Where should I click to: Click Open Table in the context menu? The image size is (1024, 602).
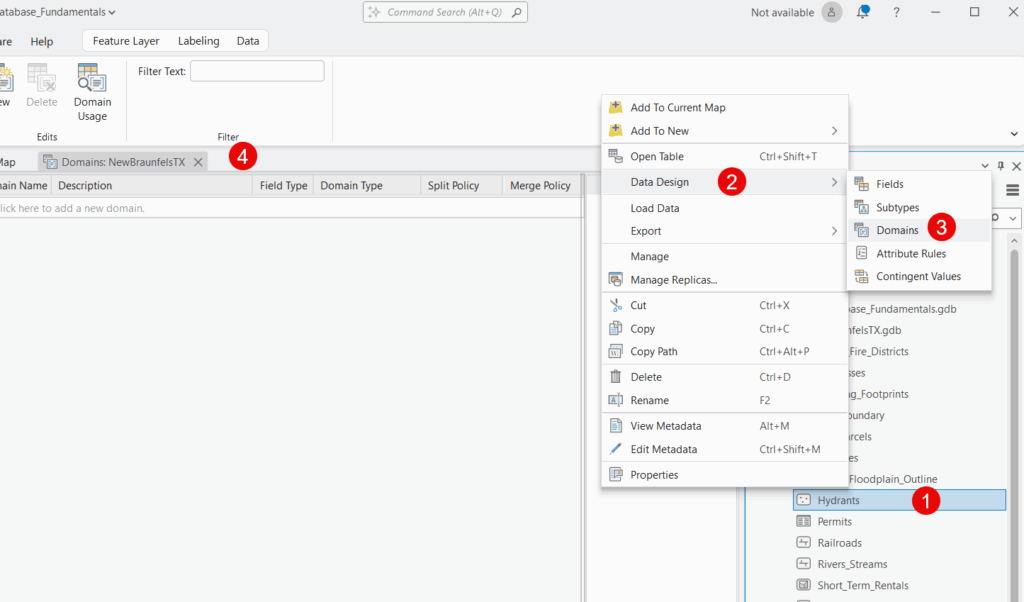click(657, 156)
